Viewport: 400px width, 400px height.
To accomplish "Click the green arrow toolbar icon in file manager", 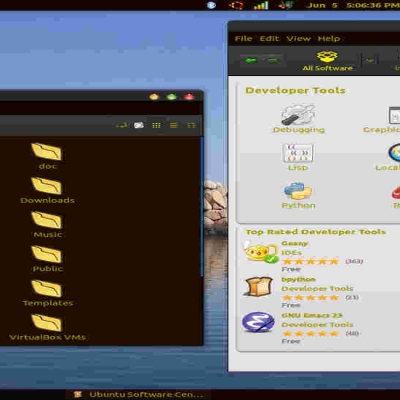I will point(122,125).
